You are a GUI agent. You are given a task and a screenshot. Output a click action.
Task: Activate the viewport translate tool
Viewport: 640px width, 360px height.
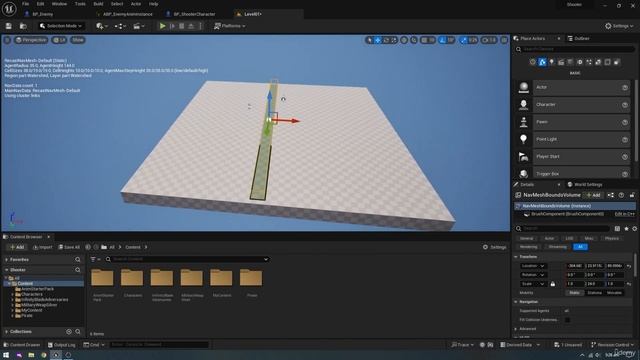[x=378, y=40]
